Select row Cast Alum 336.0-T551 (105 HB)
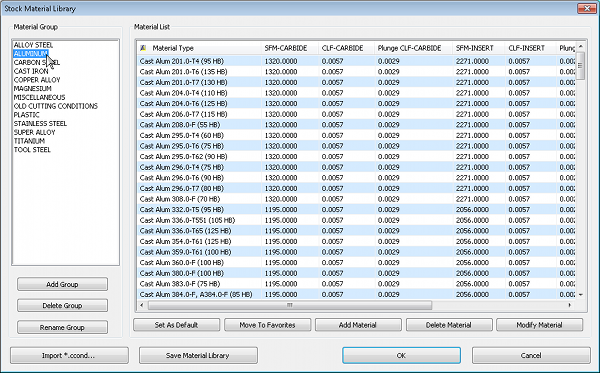600x373 pixels. coord(356,220)
